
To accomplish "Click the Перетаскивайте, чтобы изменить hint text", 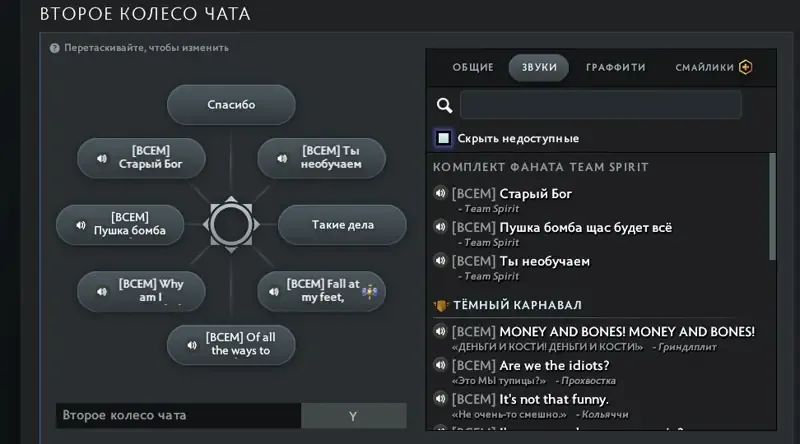I will pyautogui.click(x=146, y=48).
